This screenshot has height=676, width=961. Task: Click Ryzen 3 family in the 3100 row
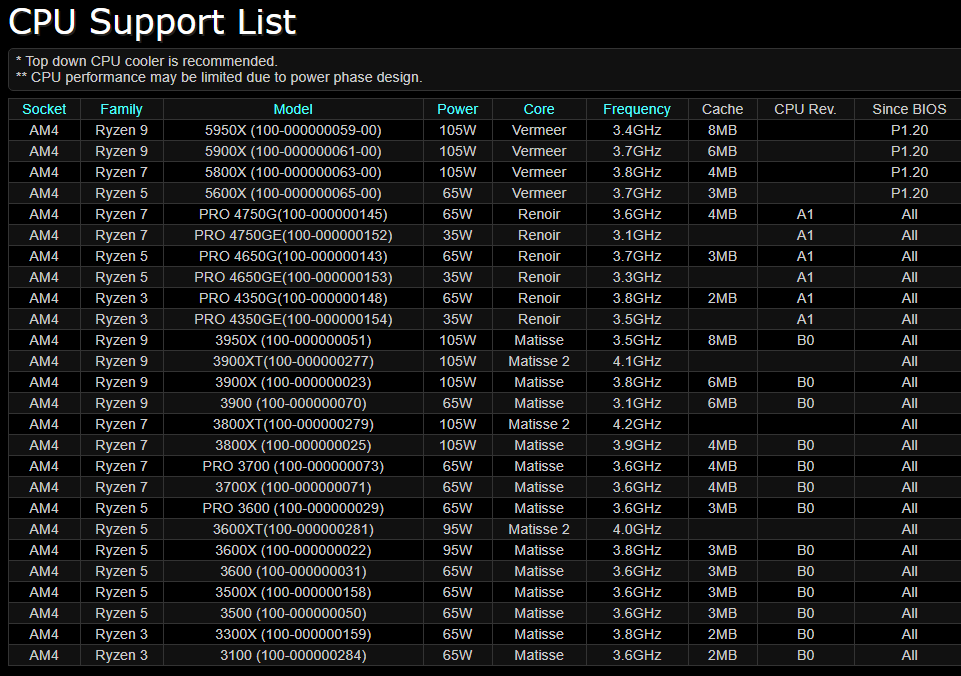121,655
